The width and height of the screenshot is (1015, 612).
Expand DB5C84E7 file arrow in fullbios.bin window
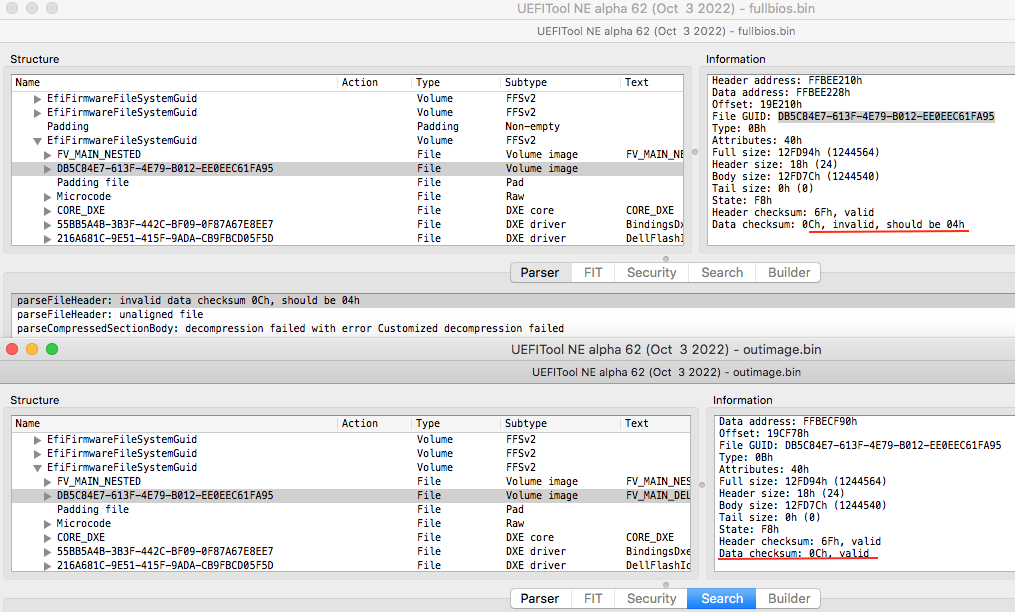pyautogui.click(x=47, y=169)
